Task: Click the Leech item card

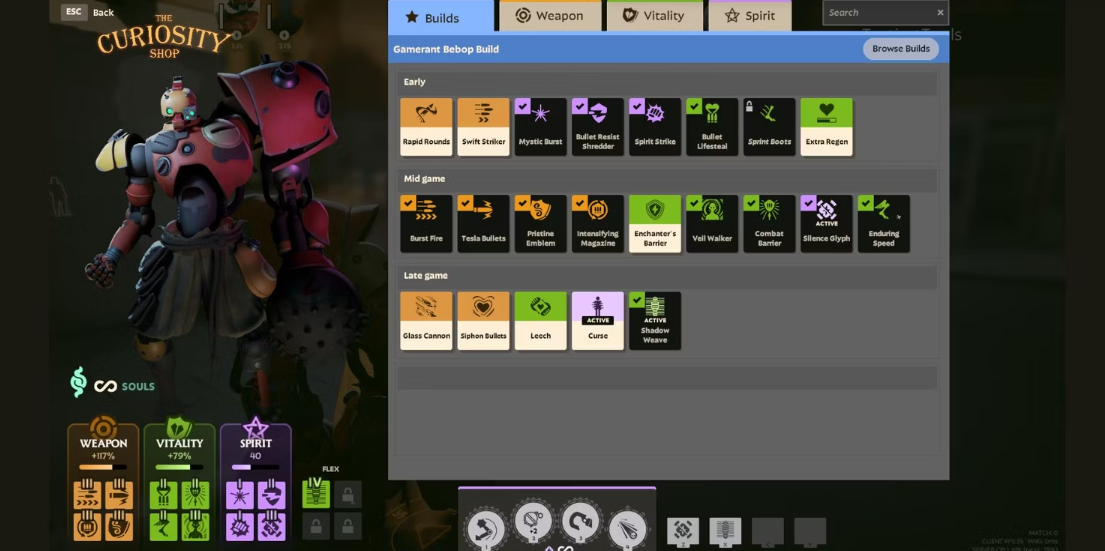Action: click(x=541, y=321)
